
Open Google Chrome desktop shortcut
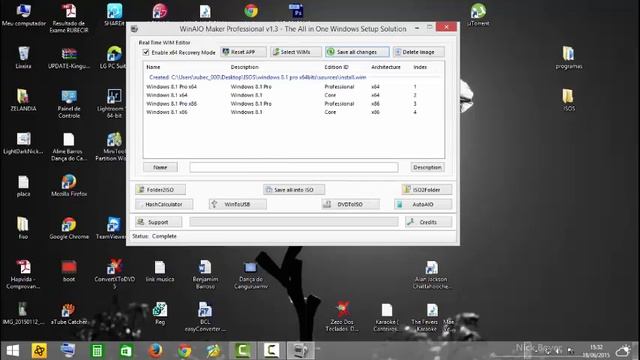69,228
